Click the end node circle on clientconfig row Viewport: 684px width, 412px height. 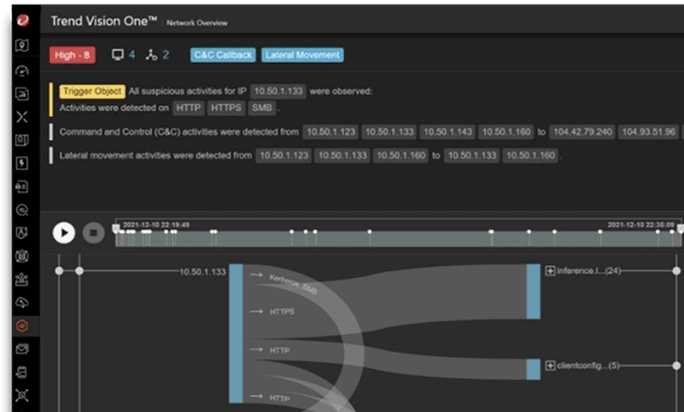[676, 366]
